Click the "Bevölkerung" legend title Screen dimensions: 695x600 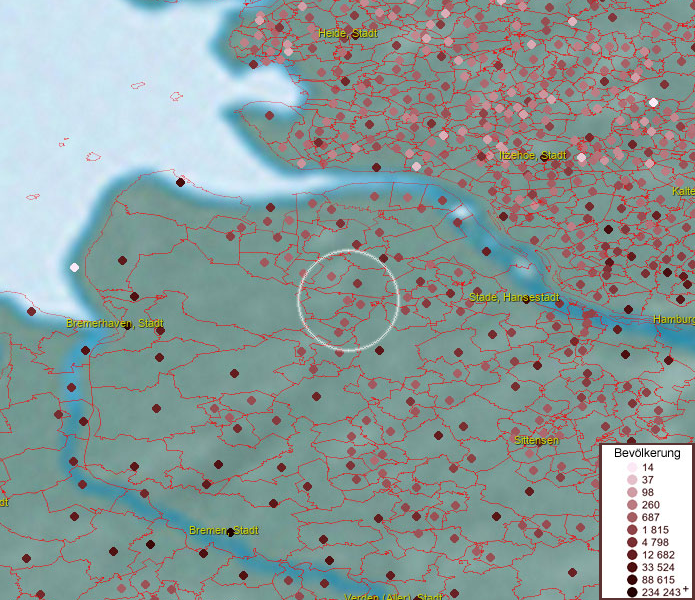coord(647,453)
